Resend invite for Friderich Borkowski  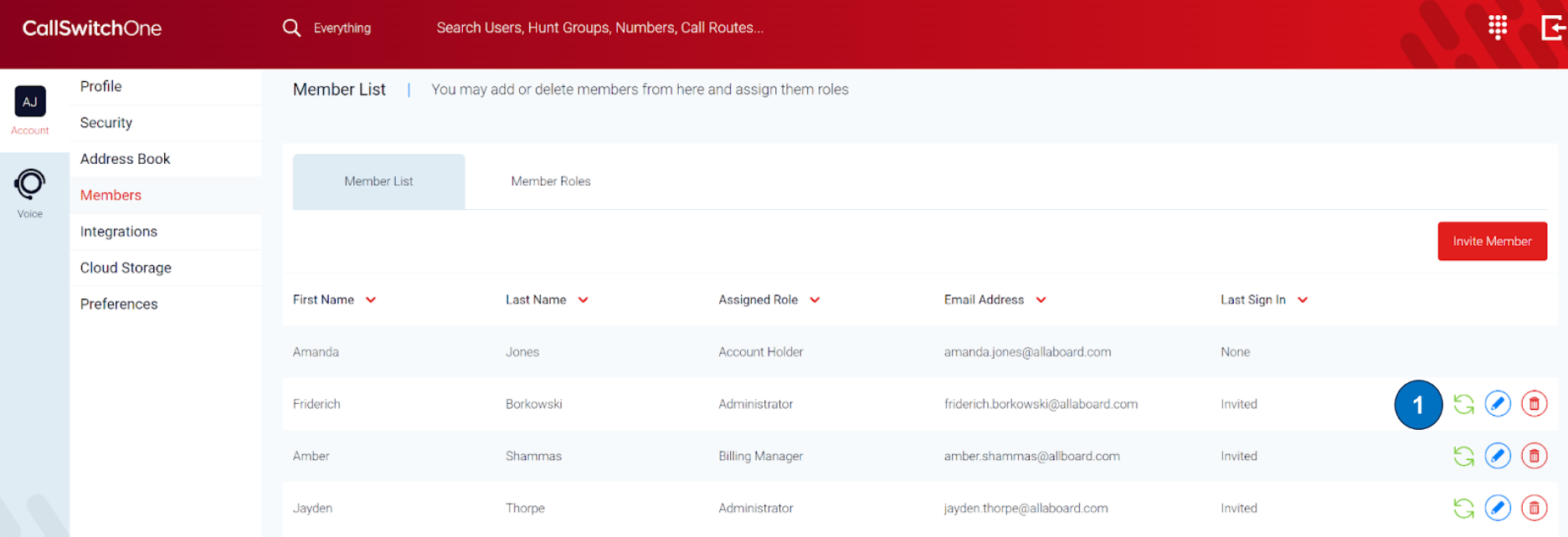pyautogui.click(x=1463, y=404)
